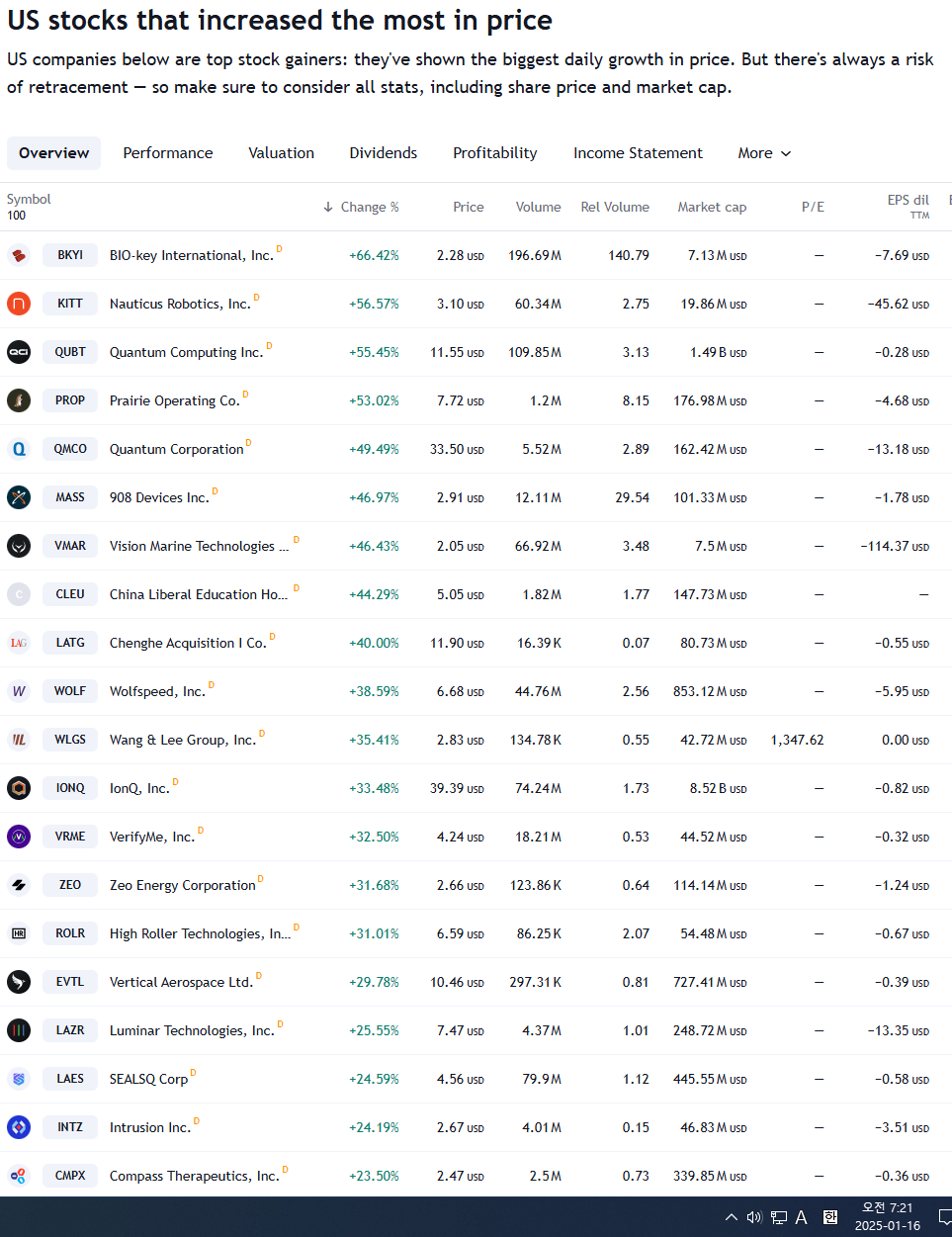Sort by Change % column header
The image size is (952, 1237).
click(x=361, y=207)
